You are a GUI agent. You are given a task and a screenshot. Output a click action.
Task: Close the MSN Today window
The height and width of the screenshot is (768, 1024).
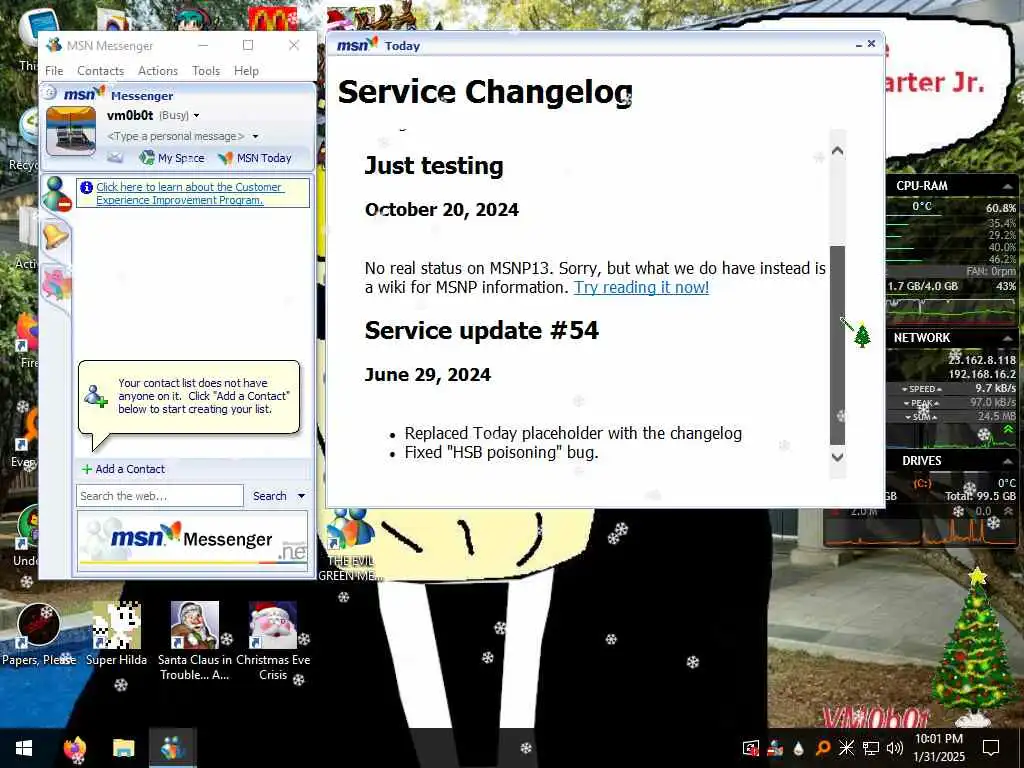click(871, 44)
